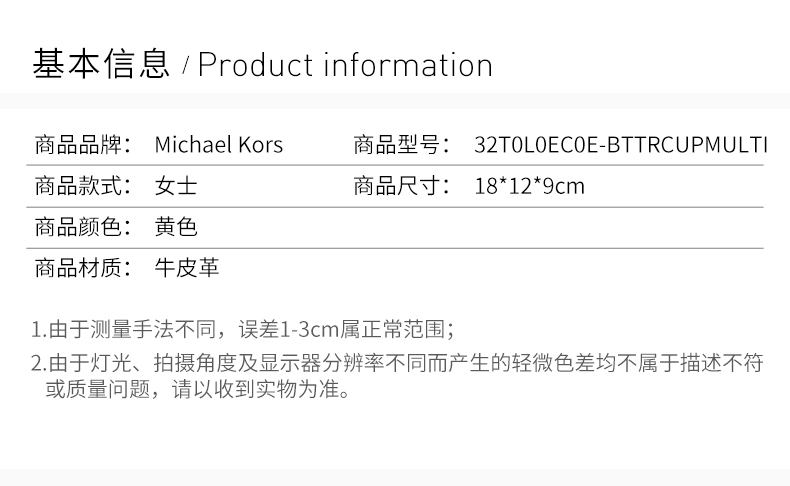Select the 商品颜色 label
Screen dimensions: 790x486
83,227
